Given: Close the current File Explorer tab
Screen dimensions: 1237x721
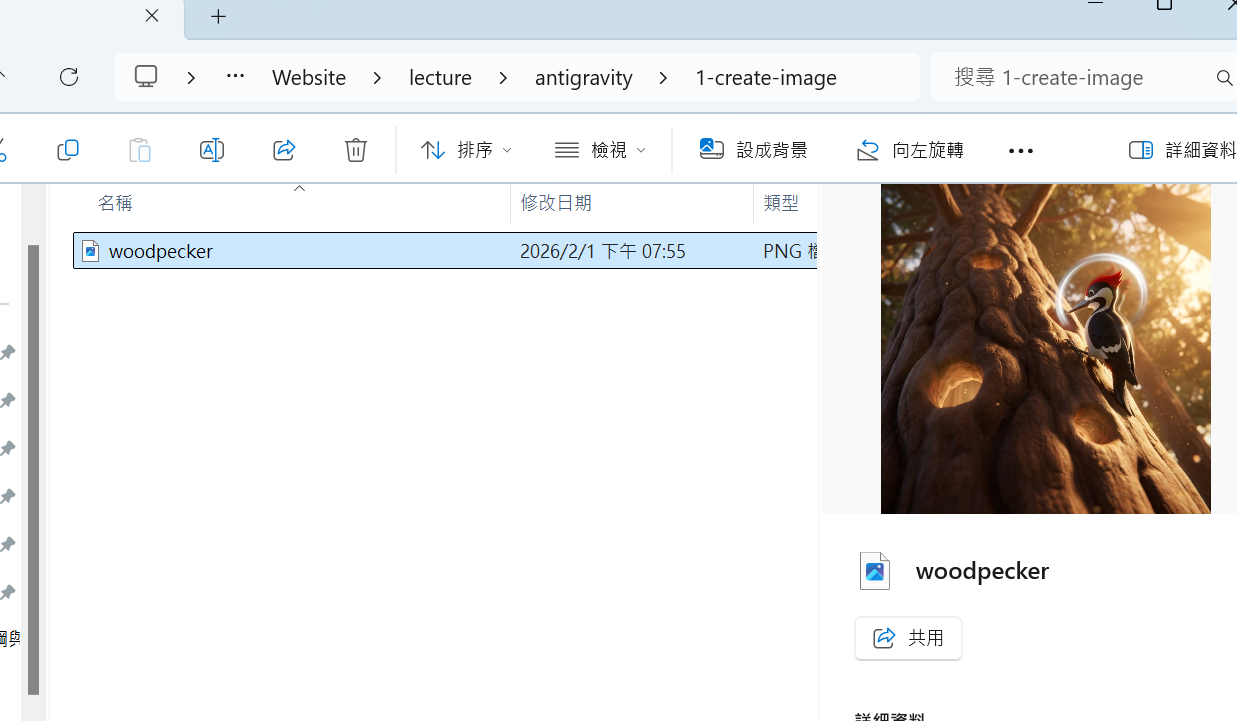Looking at the screenshot, I should (x=152, y=16).
